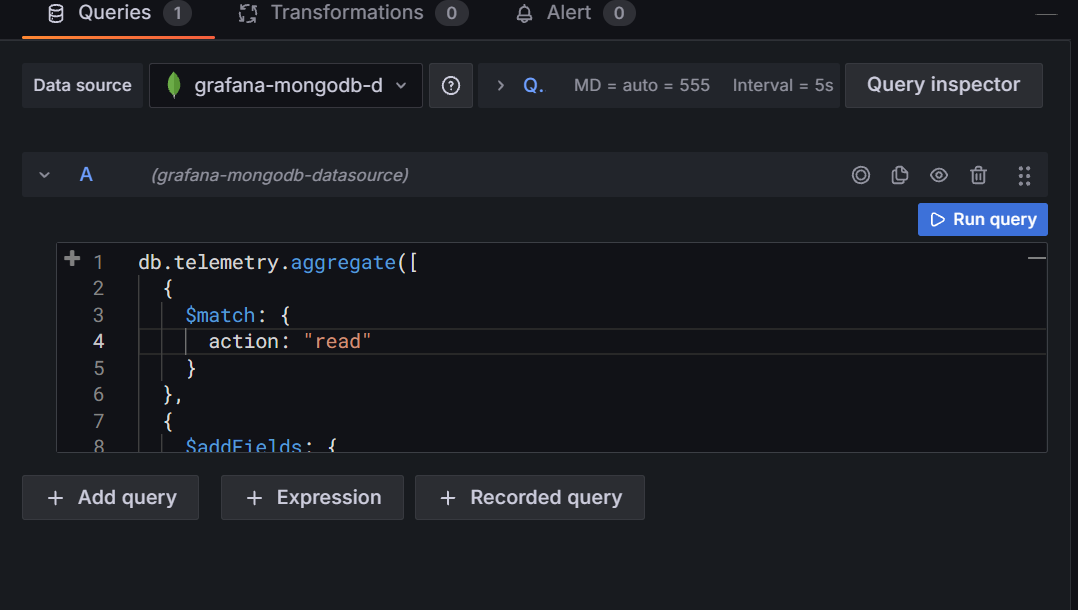Expand the query options chevron
Viewport: 1078px width, 610px height.
tap(500, 85)
